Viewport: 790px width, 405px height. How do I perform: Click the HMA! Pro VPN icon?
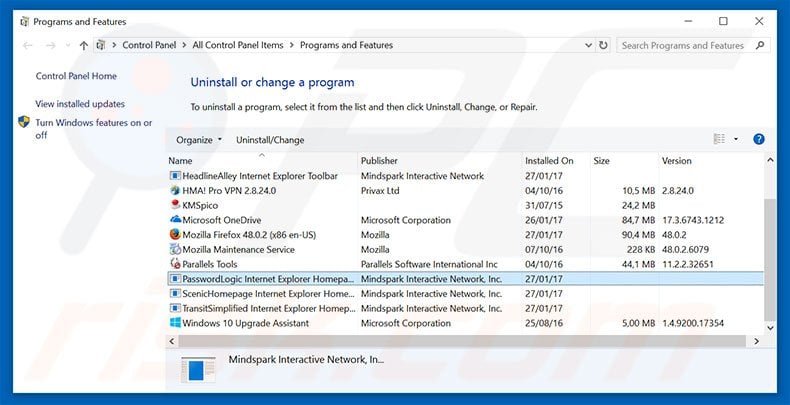point(175,190)
